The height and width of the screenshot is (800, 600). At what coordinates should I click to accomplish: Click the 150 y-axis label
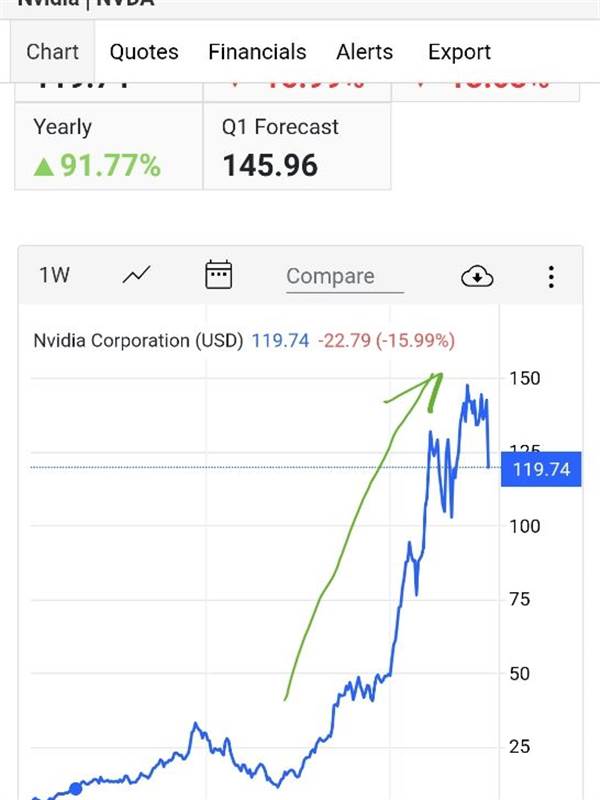[x=525, y=378]
